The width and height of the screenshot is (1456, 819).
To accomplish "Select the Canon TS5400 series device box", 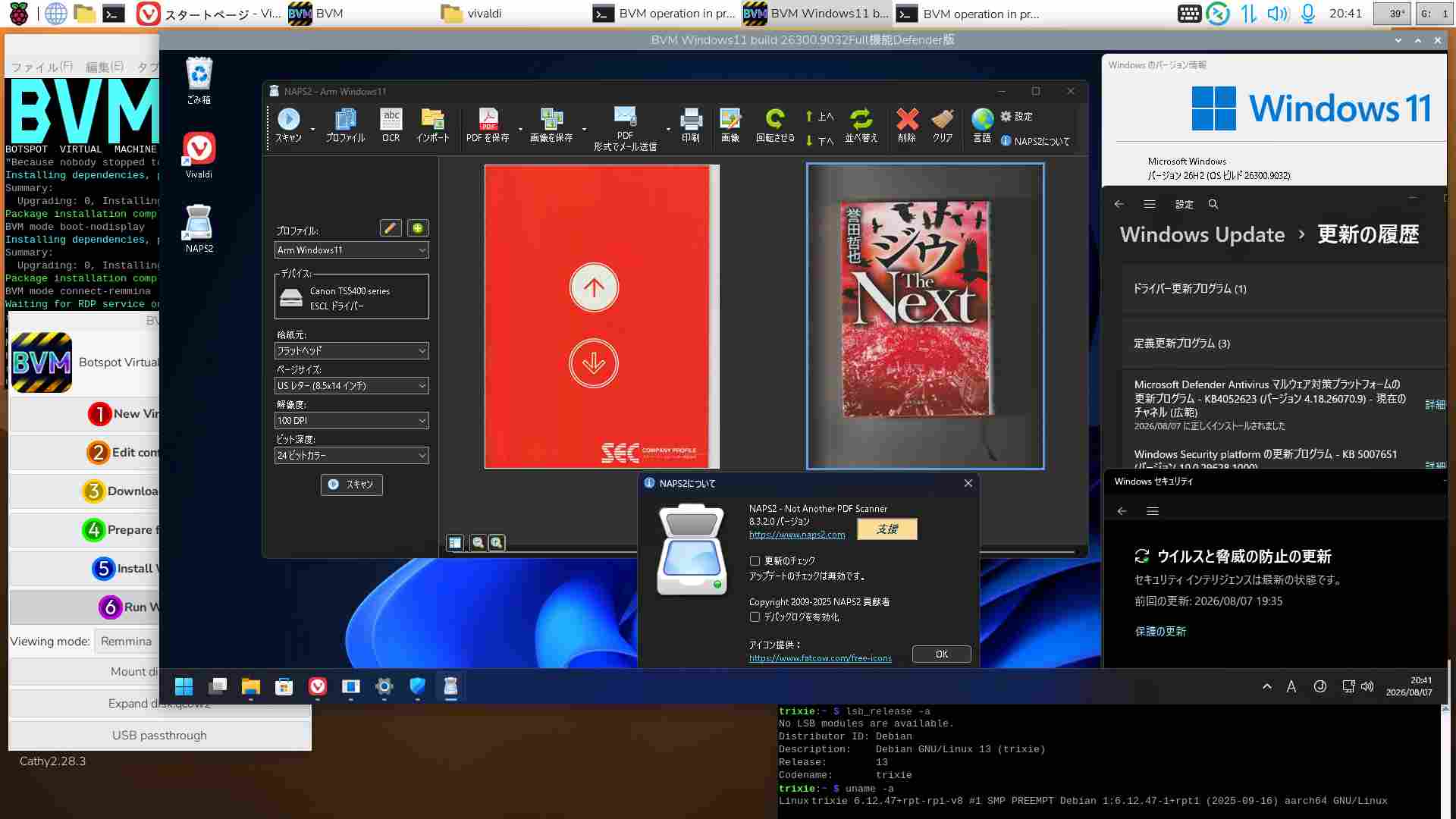I will (352, 297).
